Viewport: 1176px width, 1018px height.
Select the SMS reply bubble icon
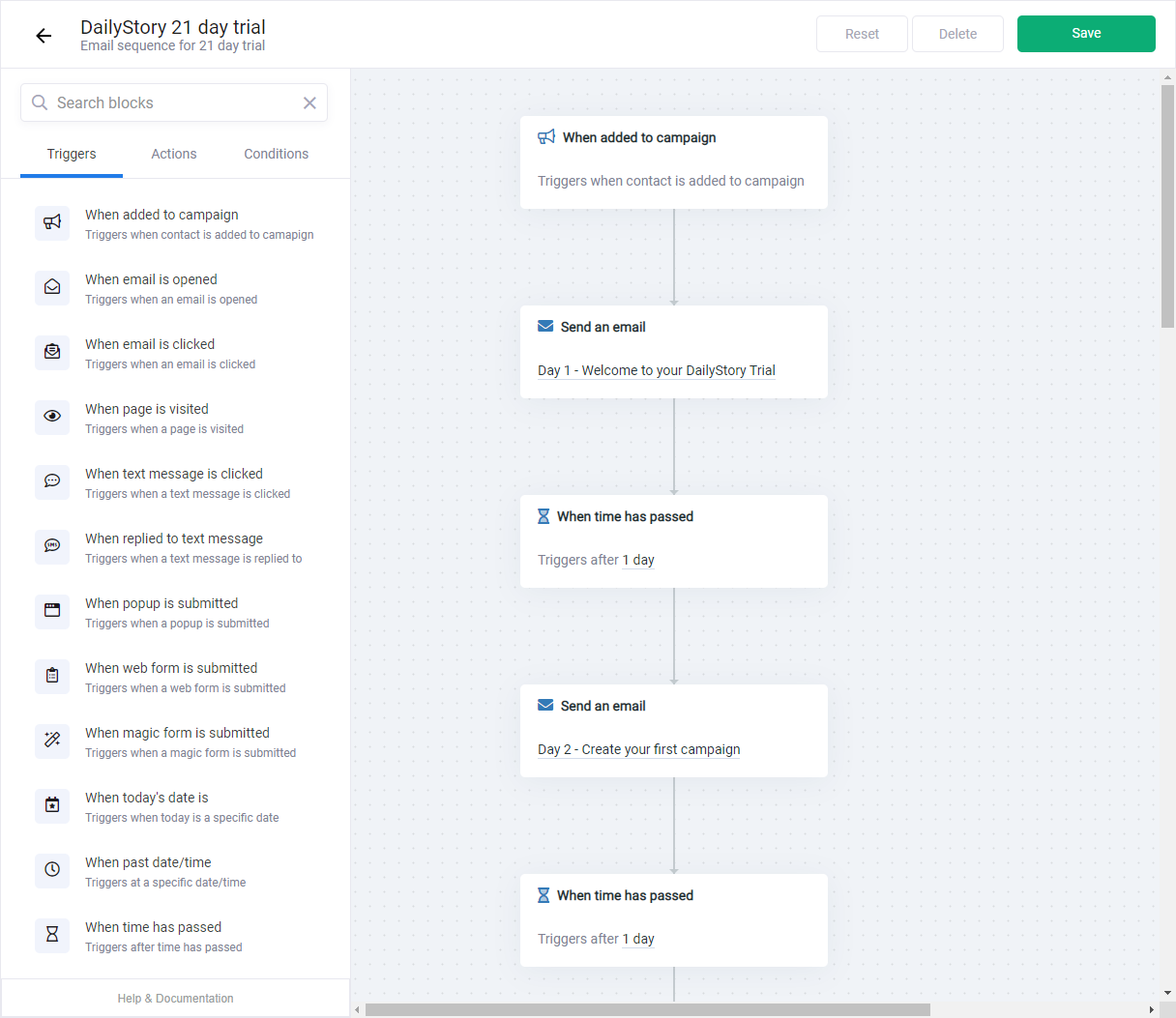point(52,547)
